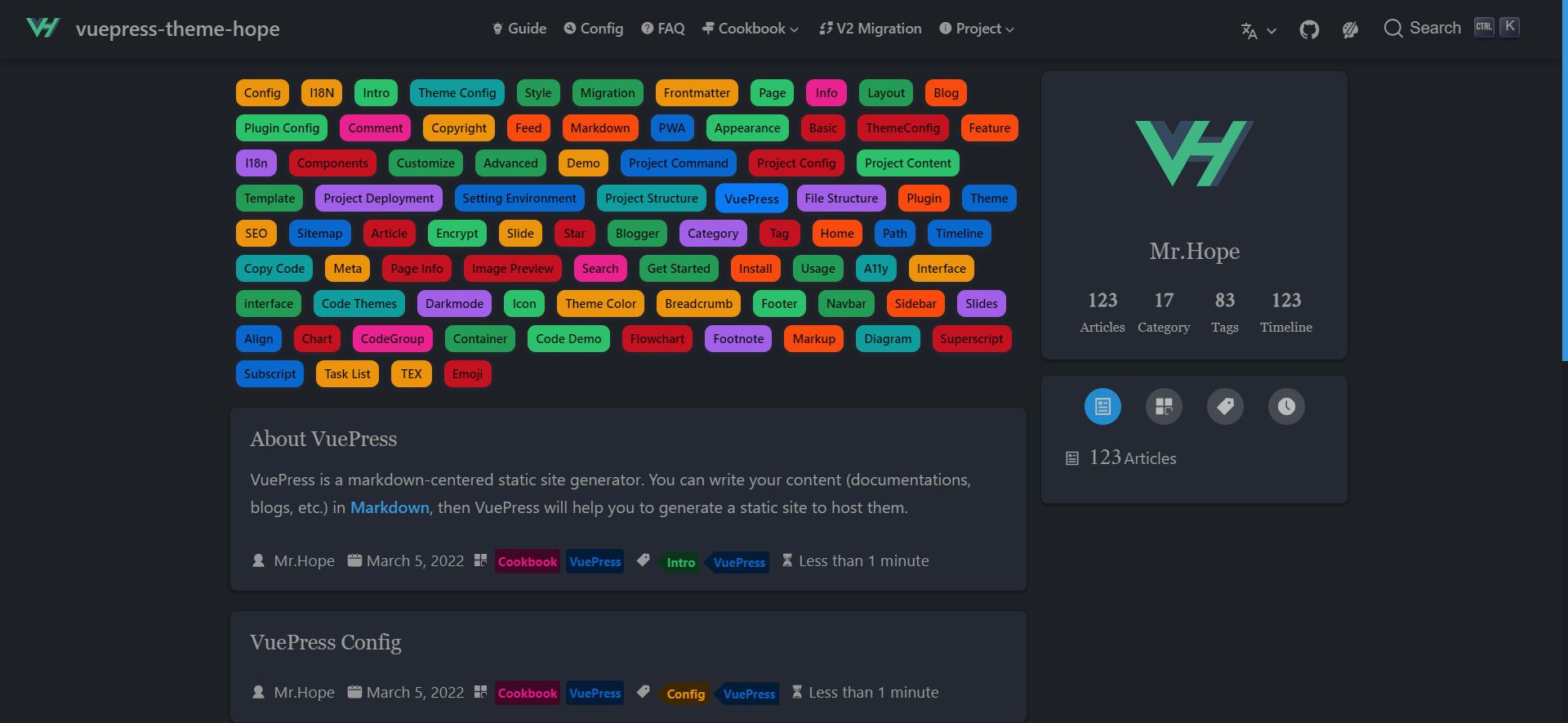This screenshot has width=1568, height=723.
Task: Select the Flowchart tag
Action: (x=657, y=339)
